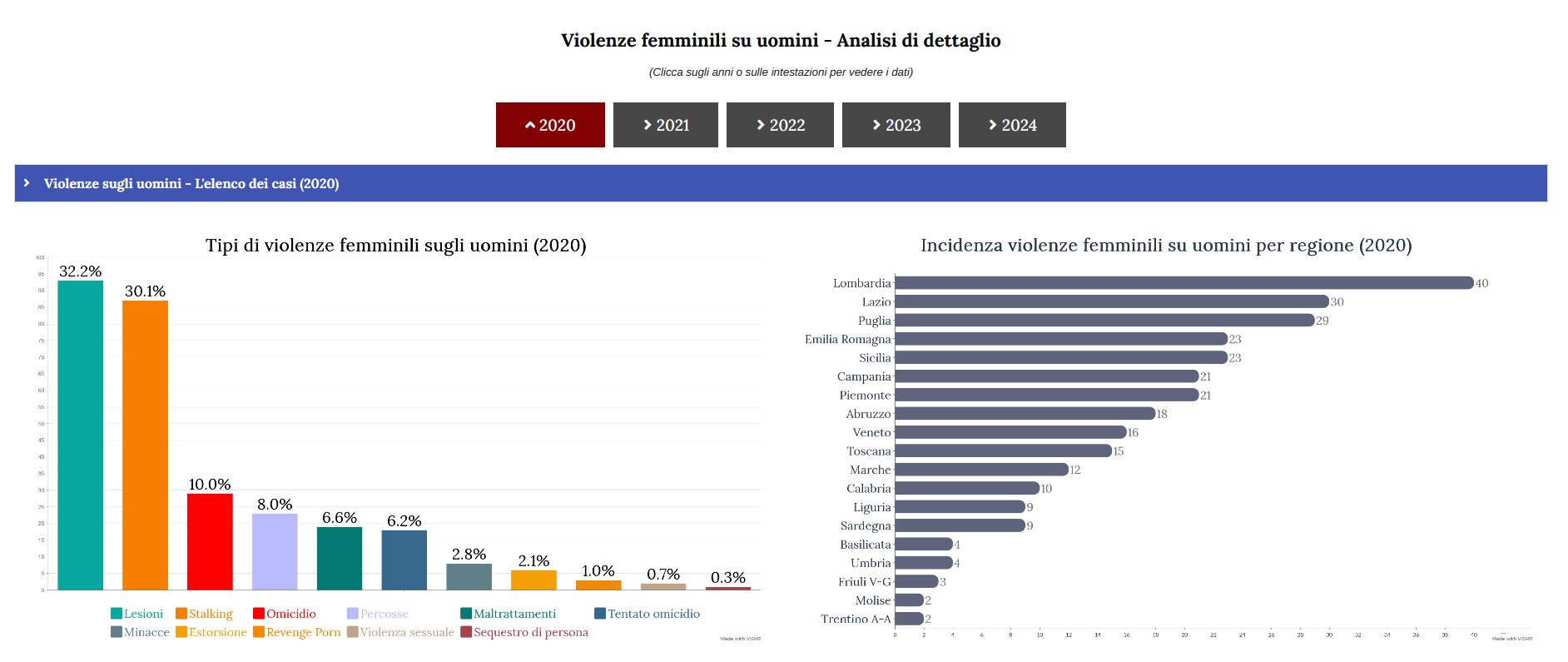1568x662 pixels.
Task: Click the Sardegna region bar
Action: (x=960, y=525)
